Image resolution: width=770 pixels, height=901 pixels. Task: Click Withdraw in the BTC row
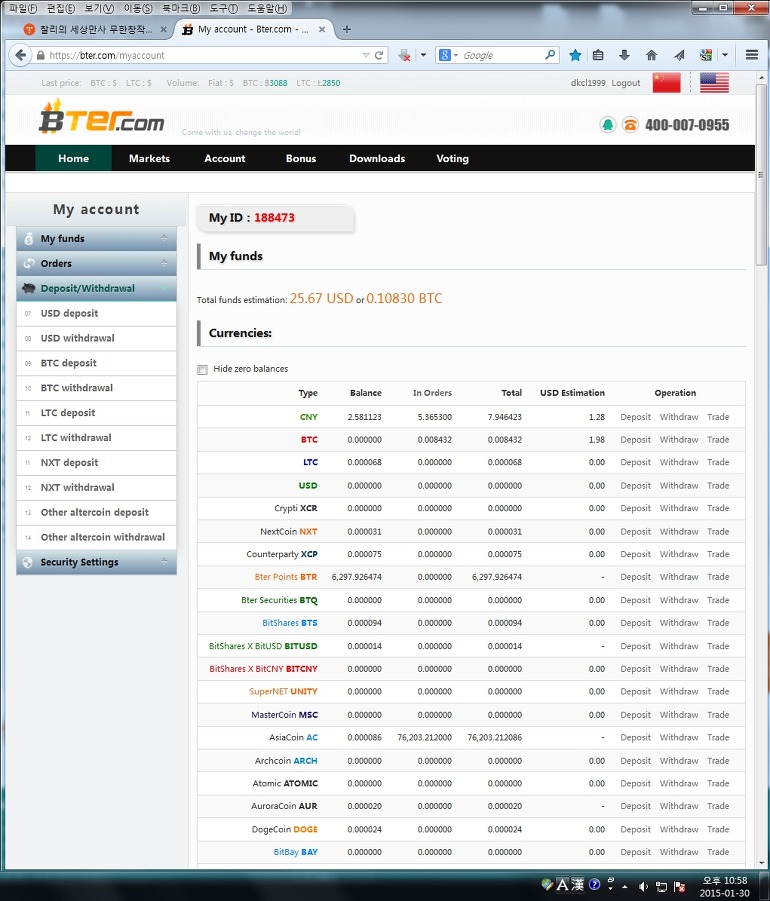coord(679,440)
